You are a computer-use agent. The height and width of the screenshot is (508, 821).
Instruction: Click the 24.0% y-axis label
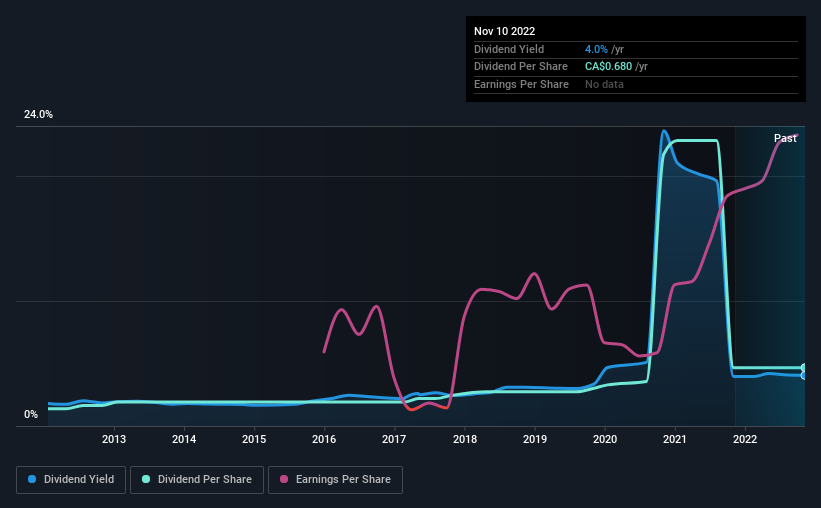coord(38,114)
